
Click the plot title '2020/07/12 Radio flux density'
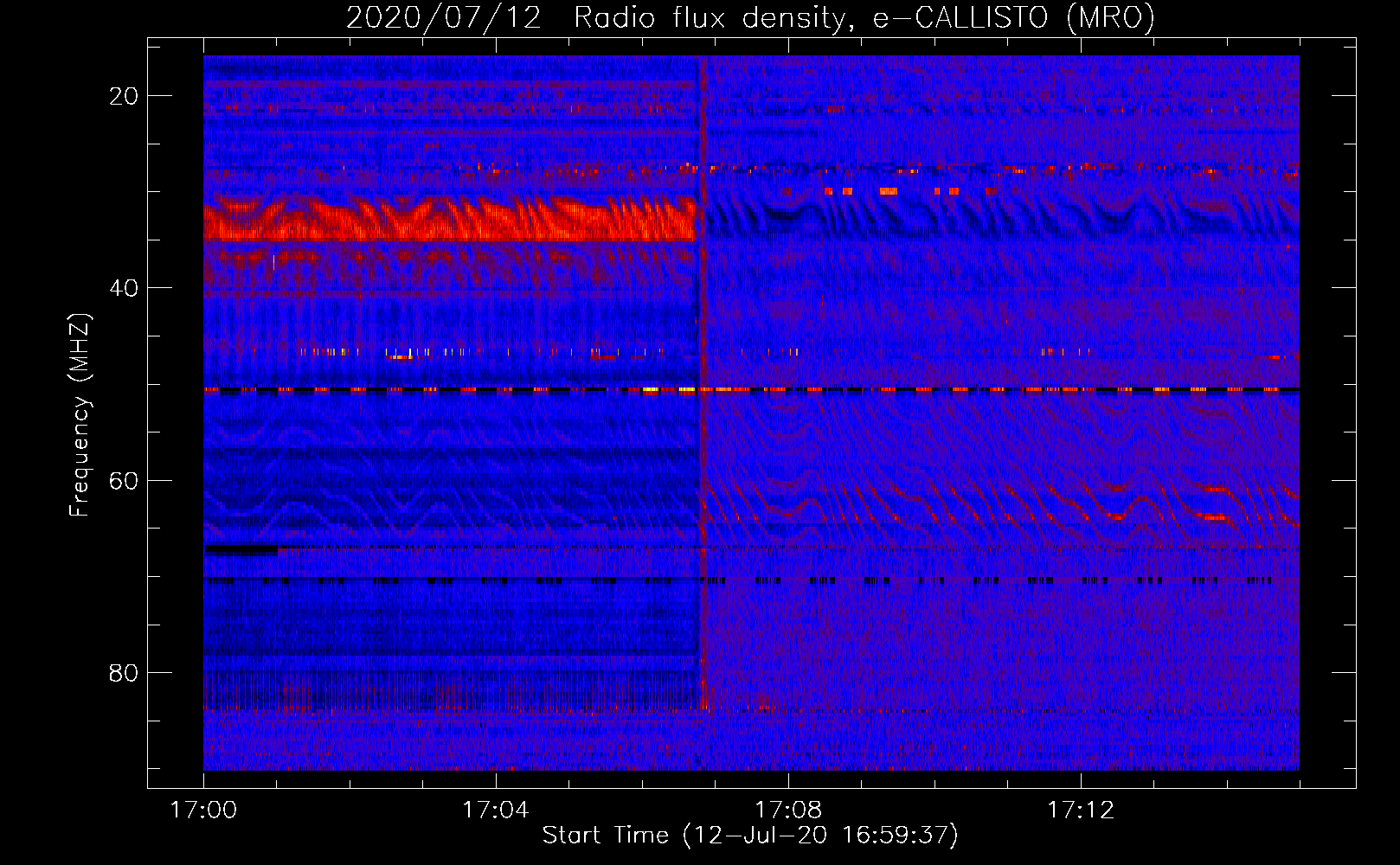(750, 17)
